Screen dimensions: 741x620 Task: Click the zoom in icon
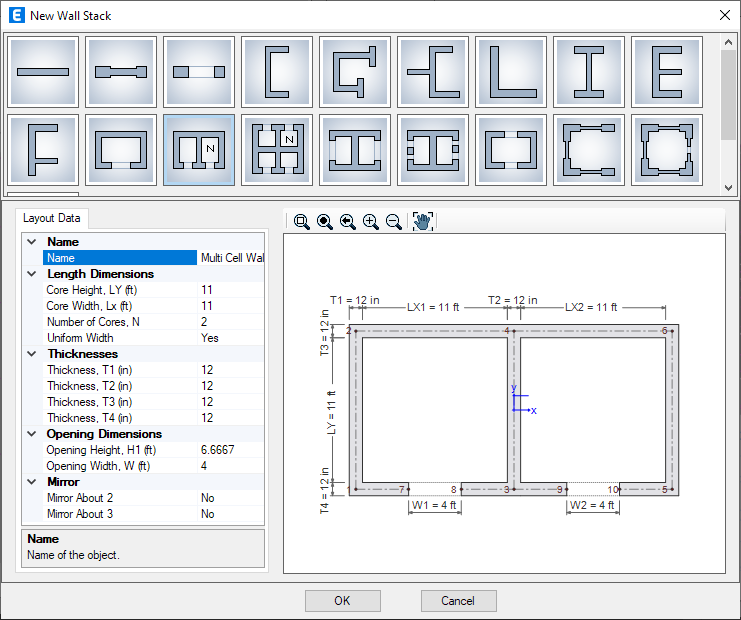[370, 221]
